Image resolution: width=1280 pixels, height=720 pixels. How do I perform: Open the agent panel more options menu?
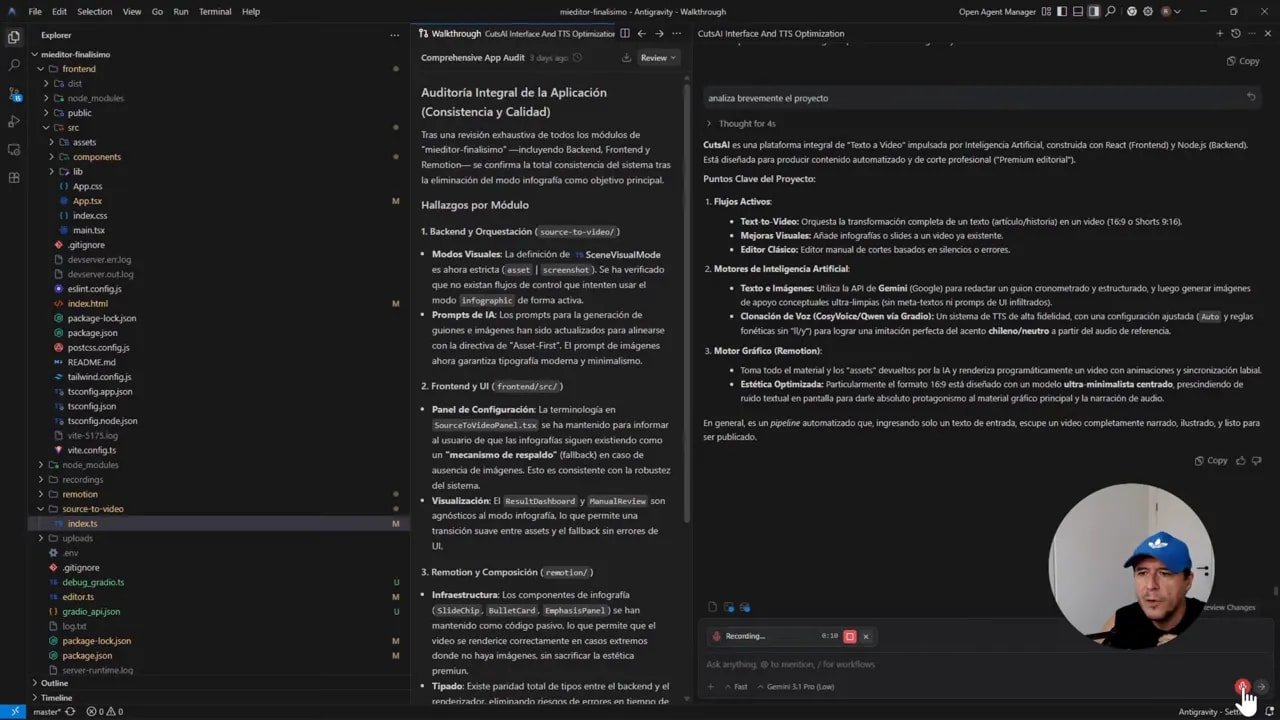point(1252,33)
